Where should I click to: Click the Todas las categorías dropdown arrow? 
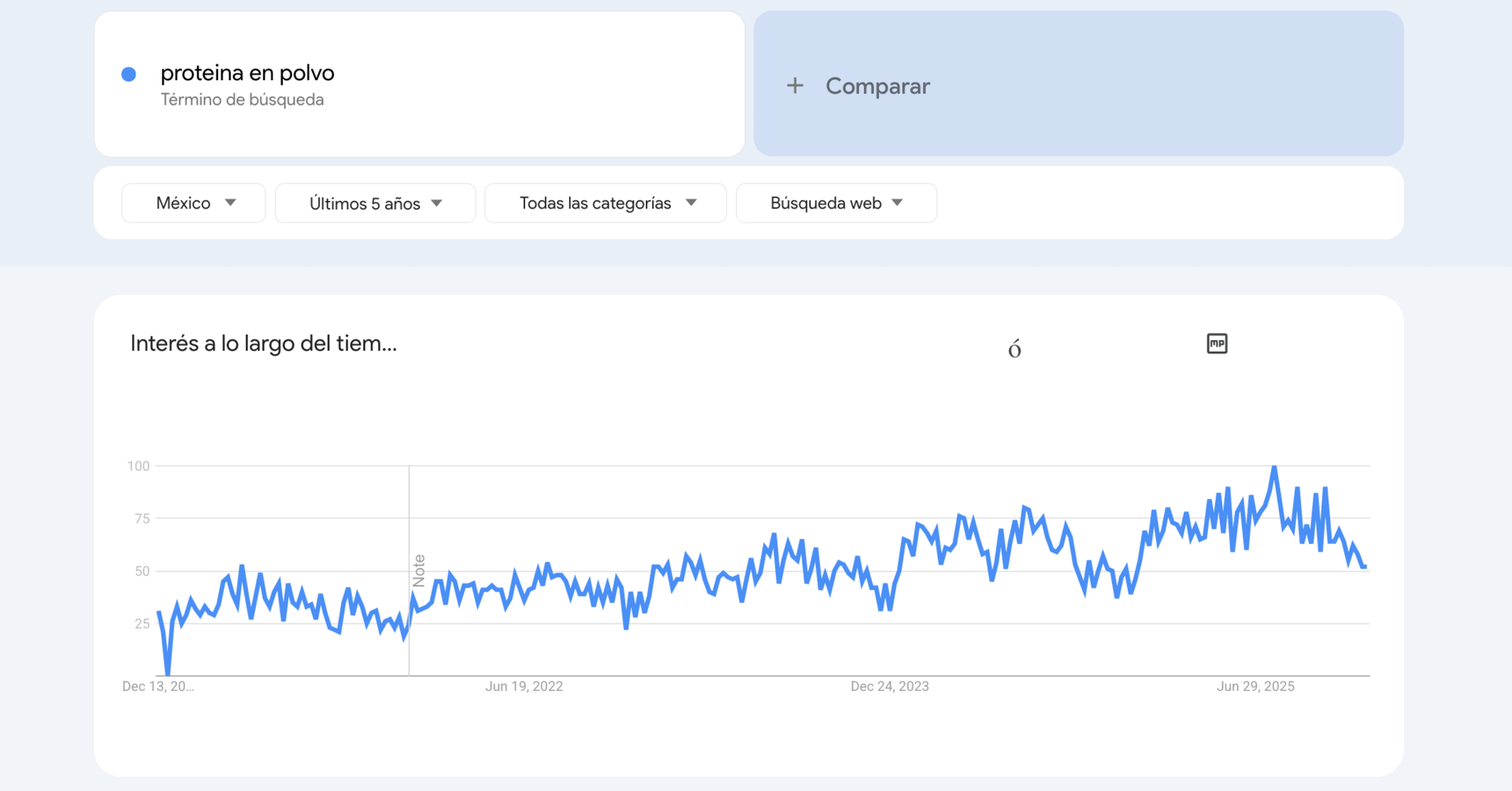point(691,203)
